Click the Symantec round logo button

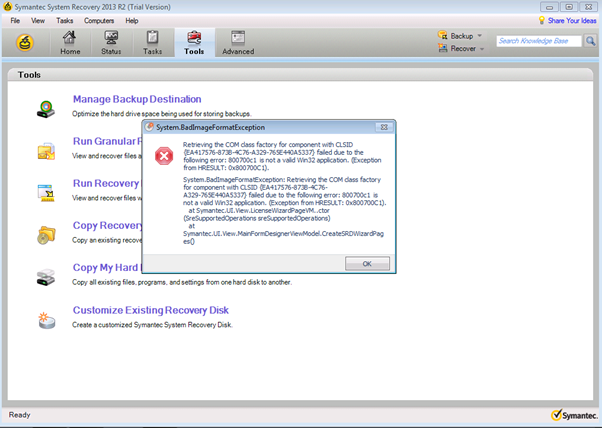(25, 43)
